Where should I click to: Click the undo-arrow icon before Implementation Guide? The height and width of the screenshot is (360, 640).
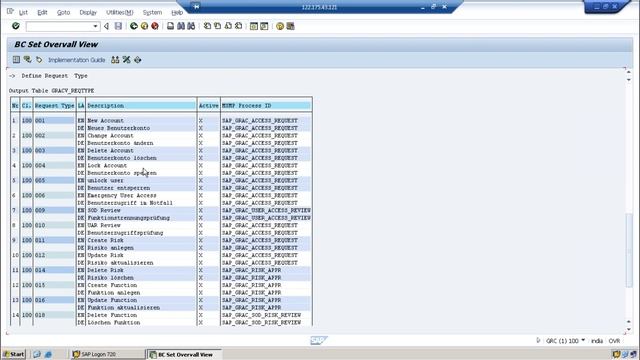tap(39, 60)
